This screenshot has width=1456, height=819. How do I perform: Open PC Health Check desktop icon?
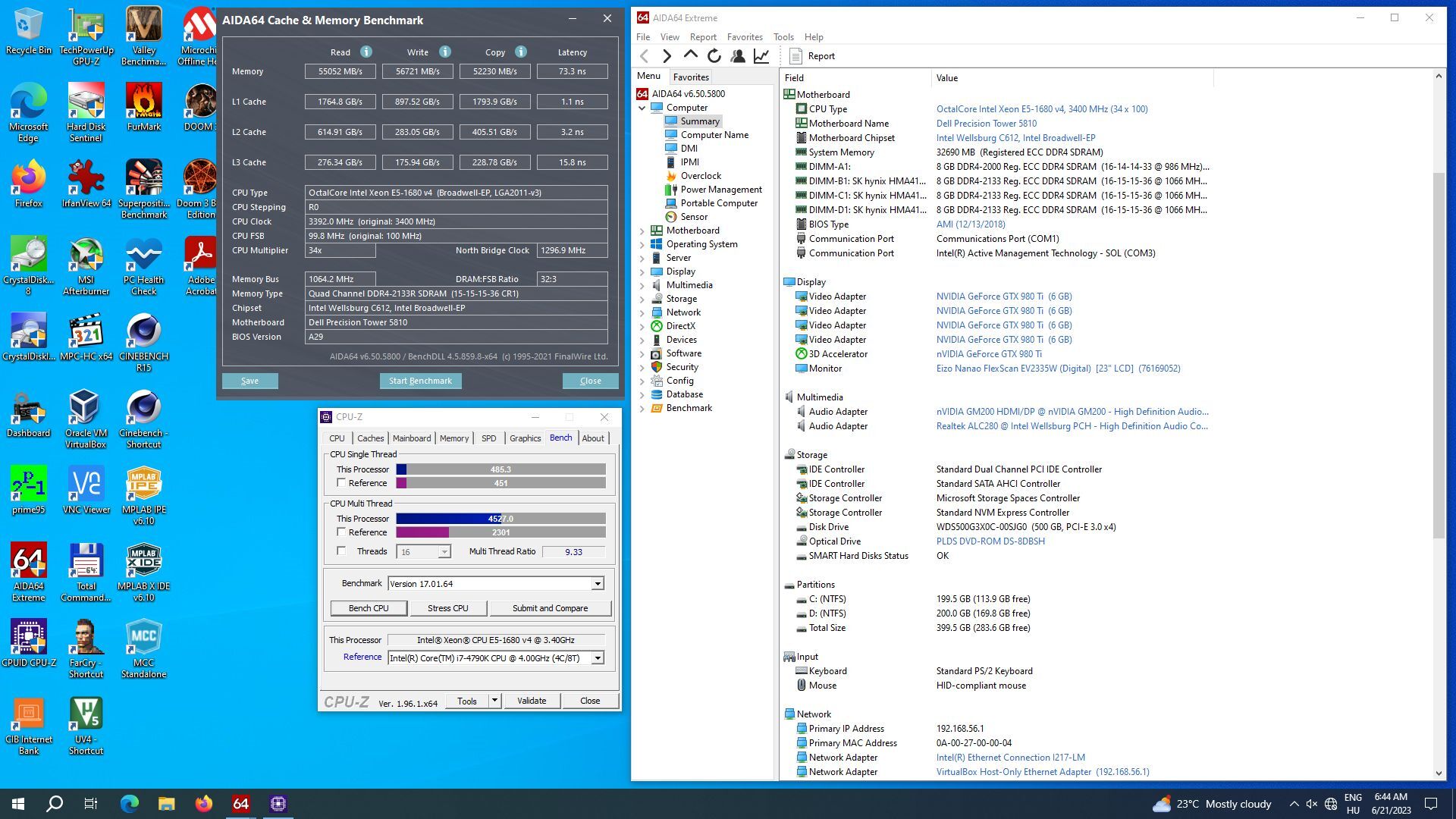143,266
